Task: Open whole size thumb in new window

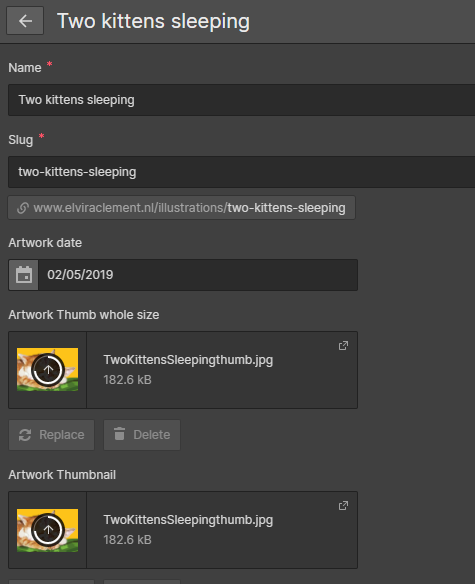Action: pyautogui.click(x=343, y=346)
